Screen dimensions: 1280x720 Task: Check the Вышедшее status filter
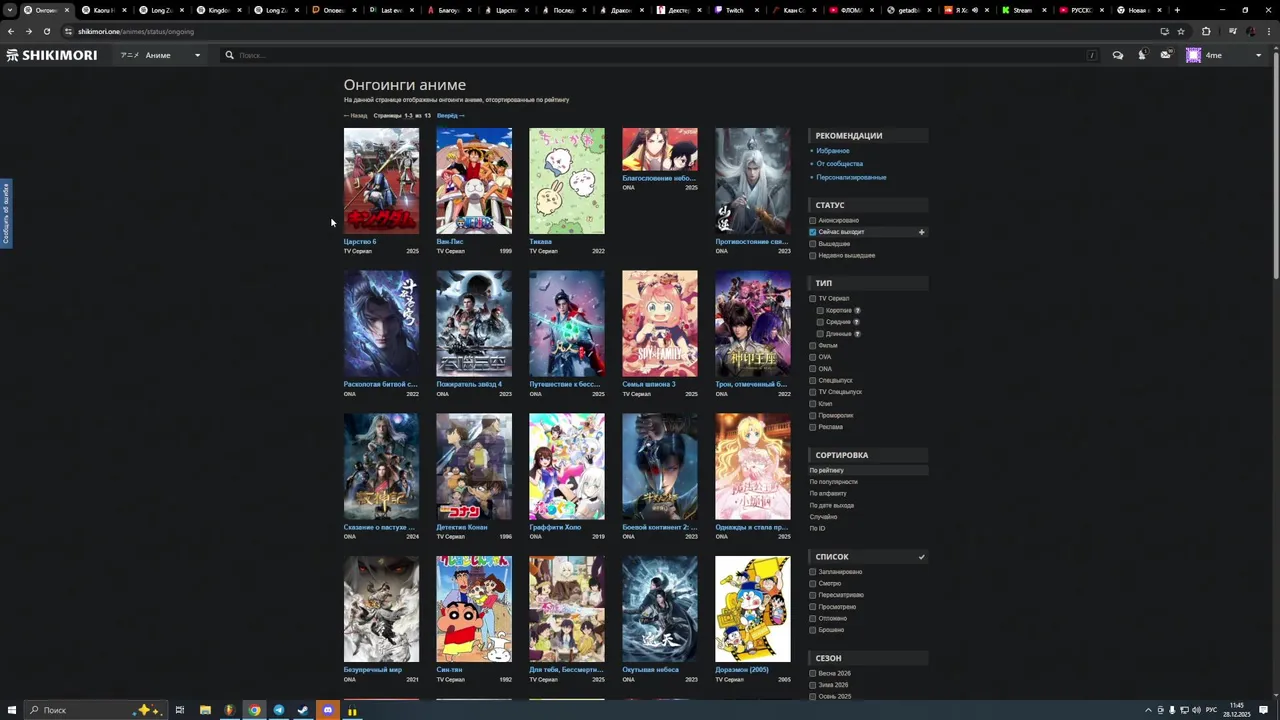point(813,244)
